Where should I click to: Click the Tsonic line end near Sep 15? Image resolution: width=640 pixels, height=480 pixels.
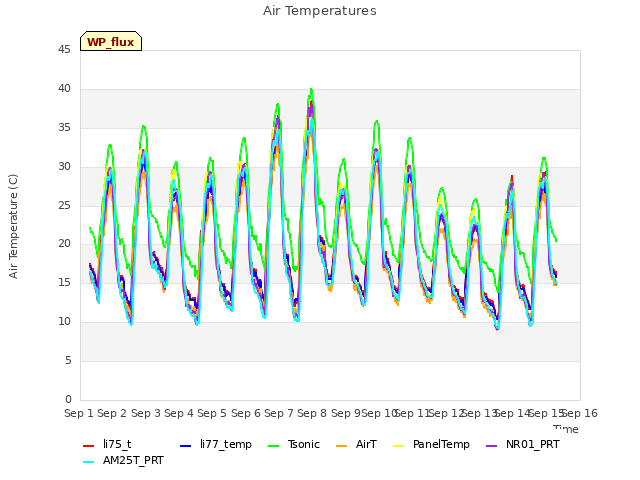coord(556,240)
